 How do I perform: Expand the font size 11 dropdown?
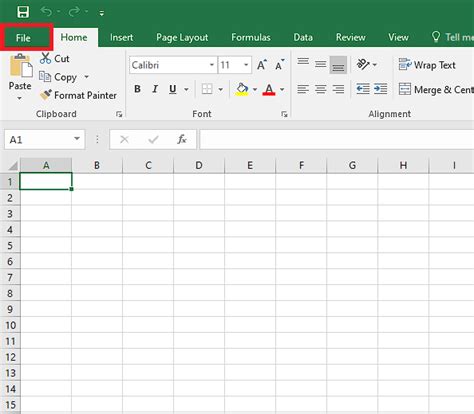pyautogui.click(x=246, y=65)
